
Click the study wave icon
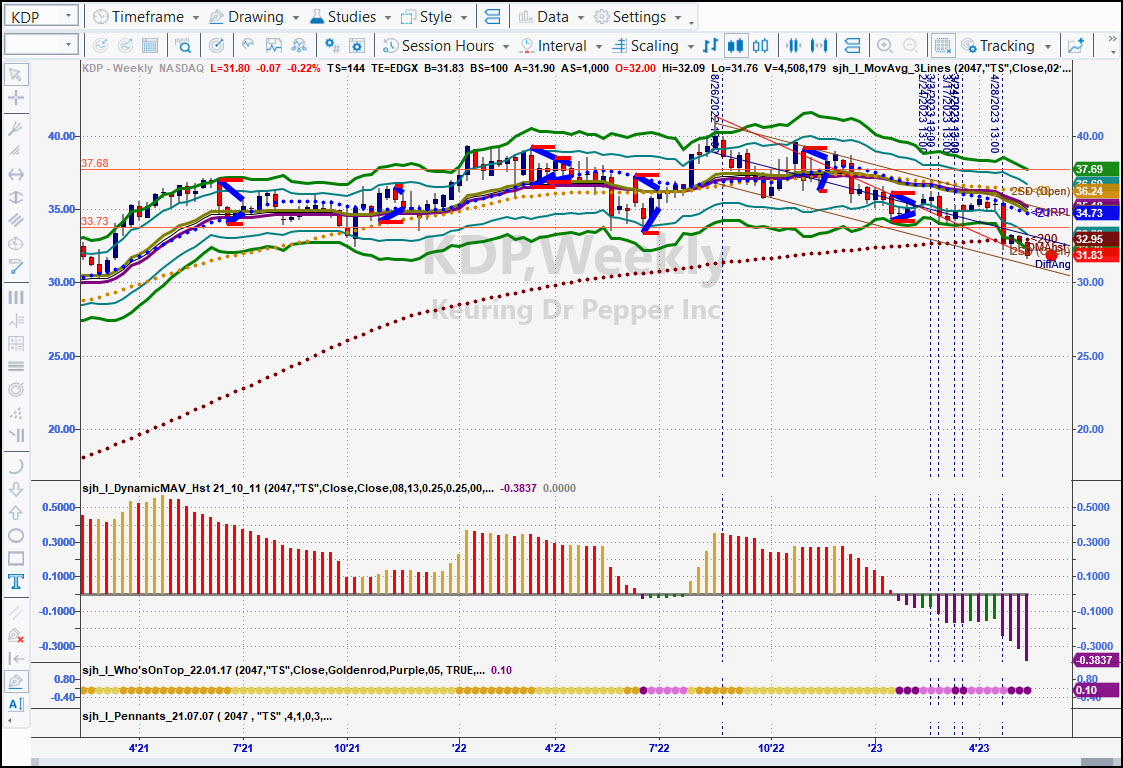coord(249,46)
